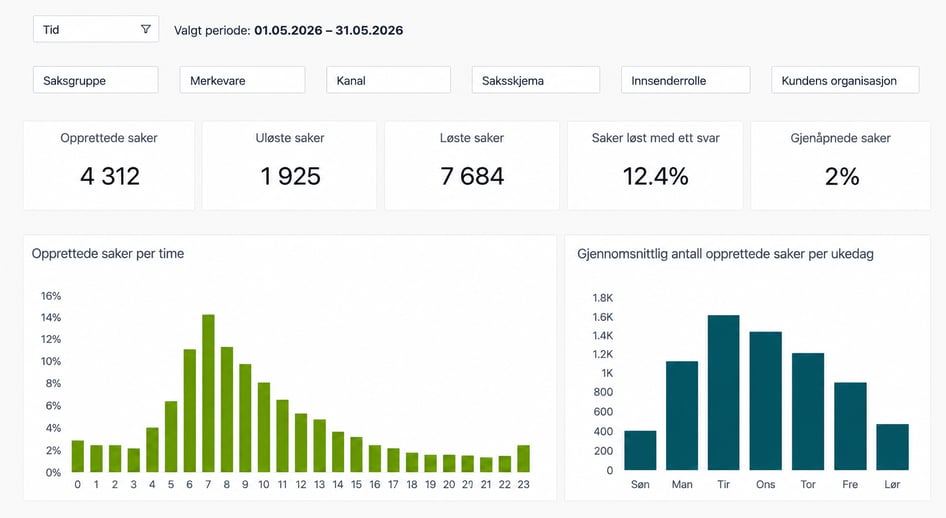Select the 12.4% one-reply value
946x518 pixels.
click(x=656, y=176)
